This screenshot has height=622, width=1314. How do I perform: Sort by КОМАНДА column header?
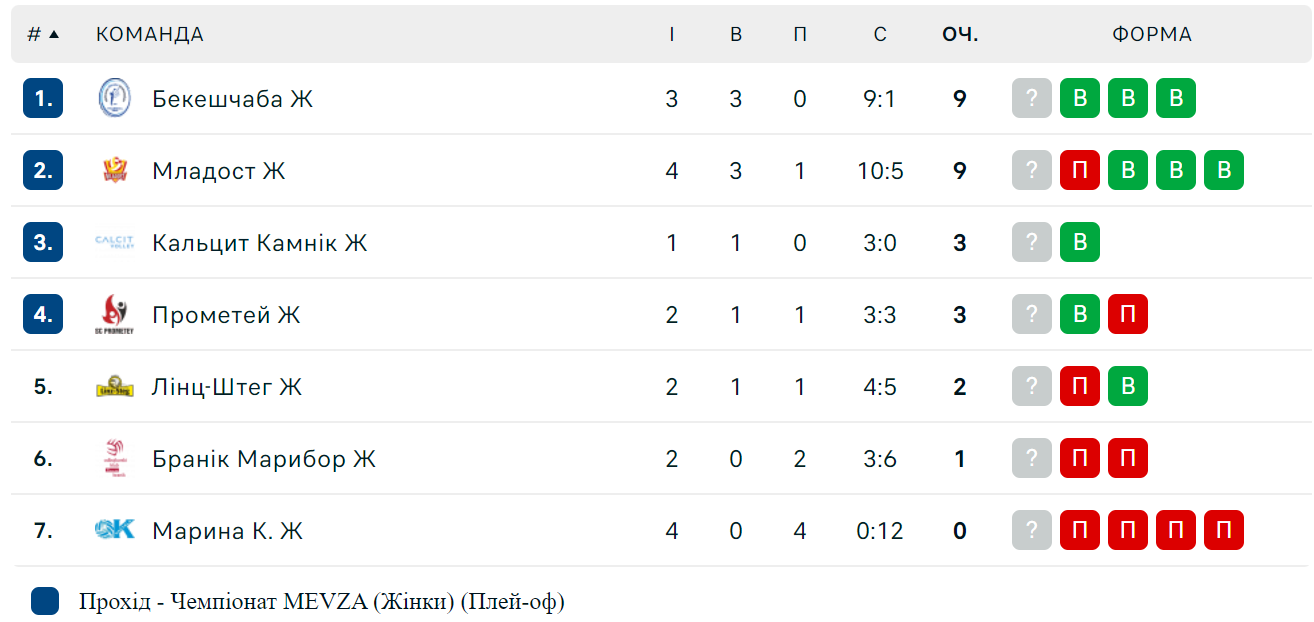pyautogui.click(x=150, y=34)
